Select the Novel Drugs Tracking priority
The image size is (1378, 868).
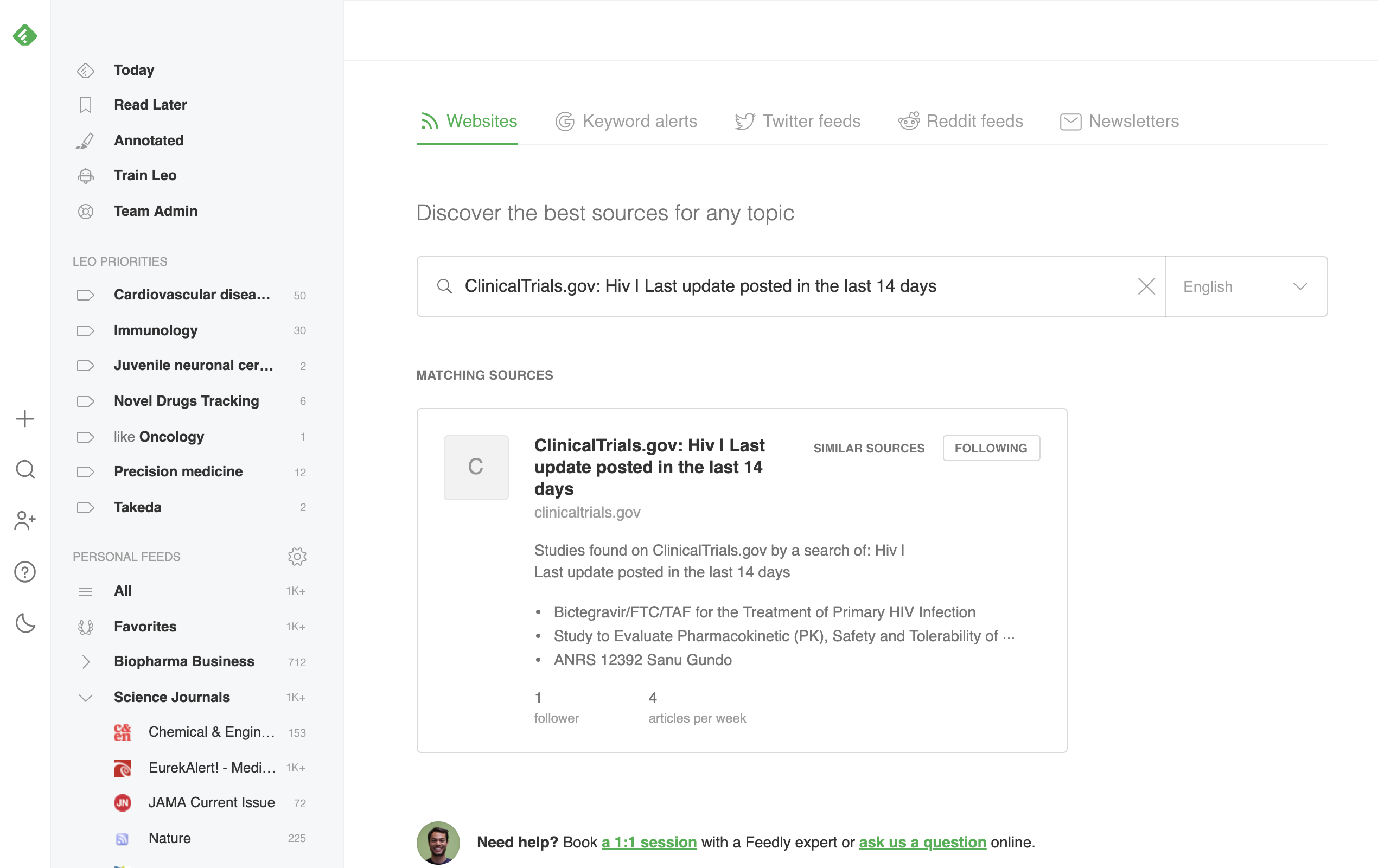click(186, 401)
